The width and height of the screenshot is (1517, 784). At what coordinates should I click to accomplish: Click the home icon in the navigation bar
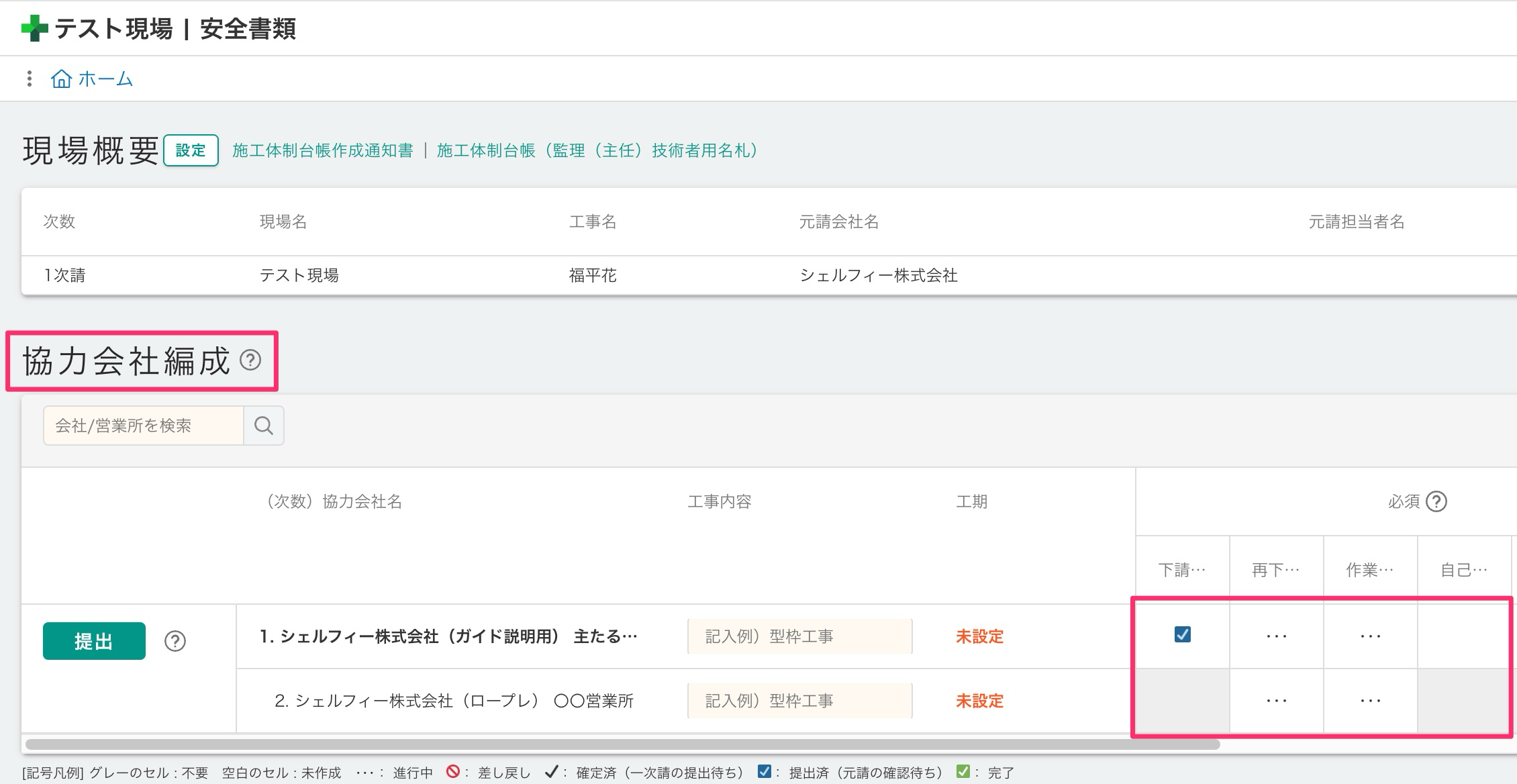click(x=61, y=79)
